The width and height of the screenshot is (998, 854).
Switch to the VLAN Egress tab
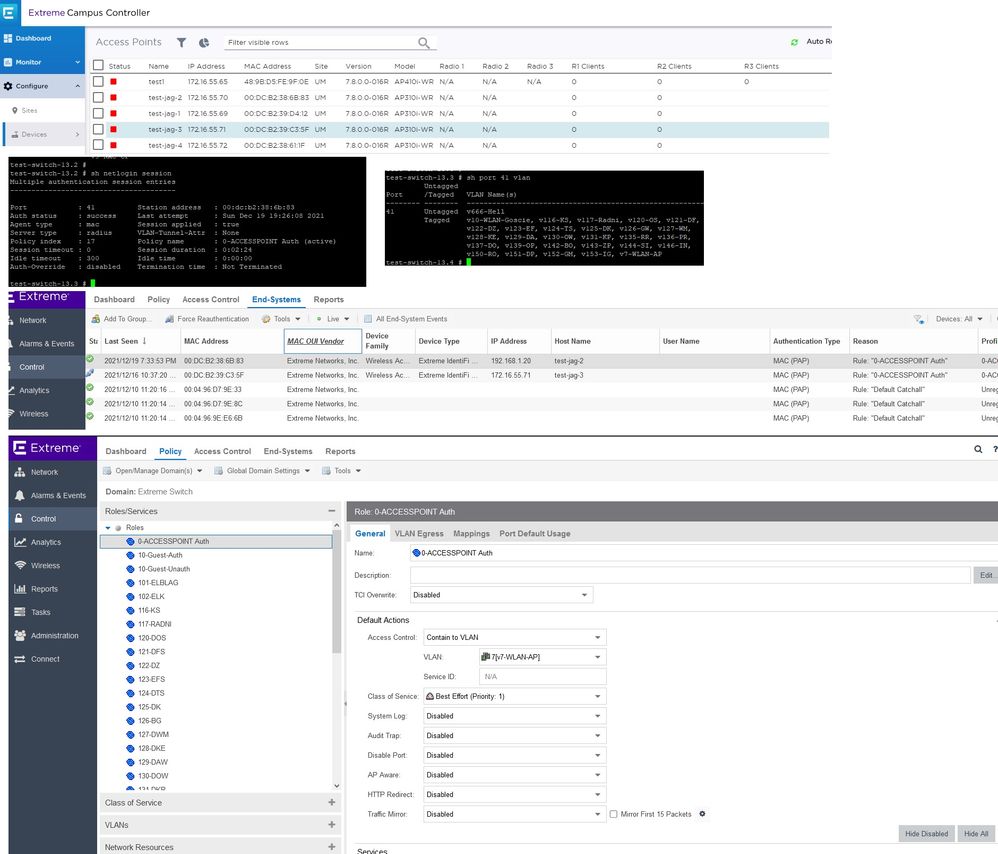(419, 533)
